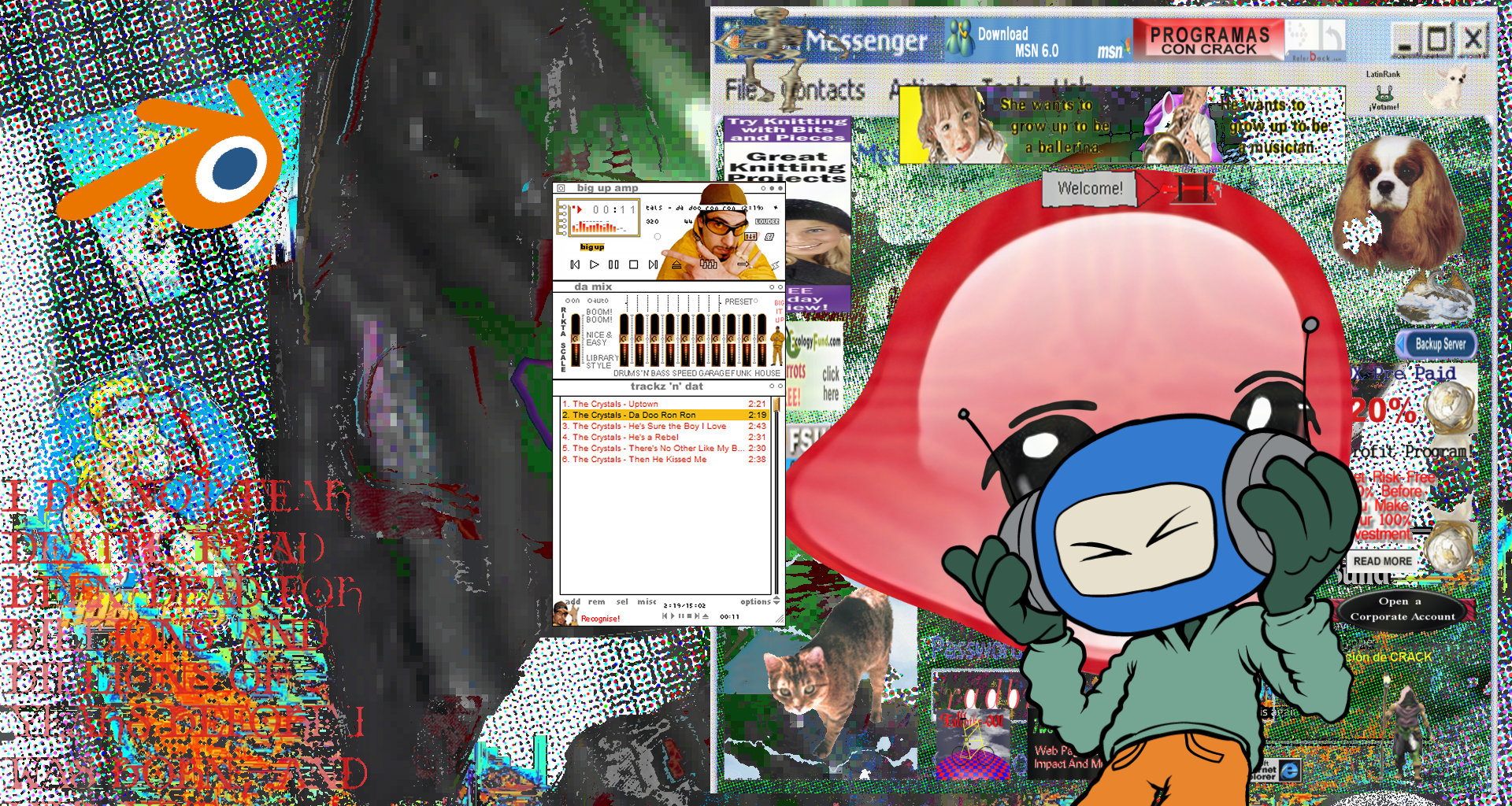The width and height of the screenshot is (1512, 806).
Task: Open the PRESET selector in da mix
Action: coord(741,301)
